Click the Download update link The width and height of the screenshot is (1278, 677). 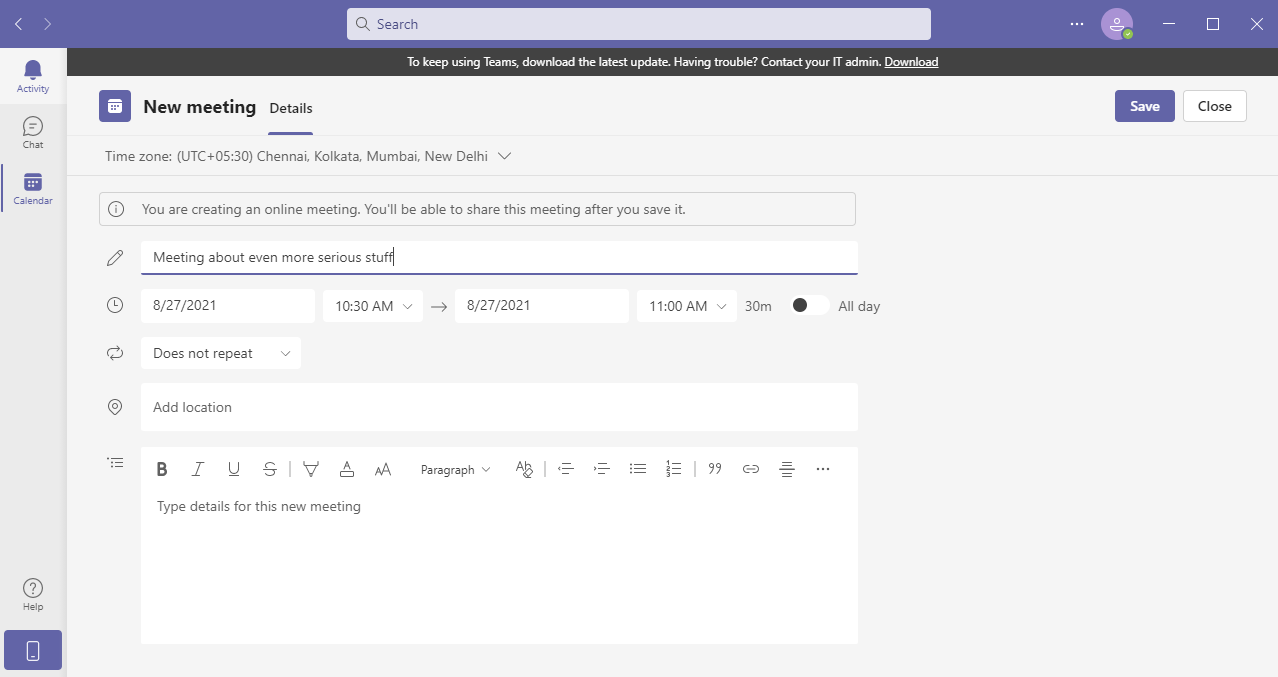click(911, 62)
